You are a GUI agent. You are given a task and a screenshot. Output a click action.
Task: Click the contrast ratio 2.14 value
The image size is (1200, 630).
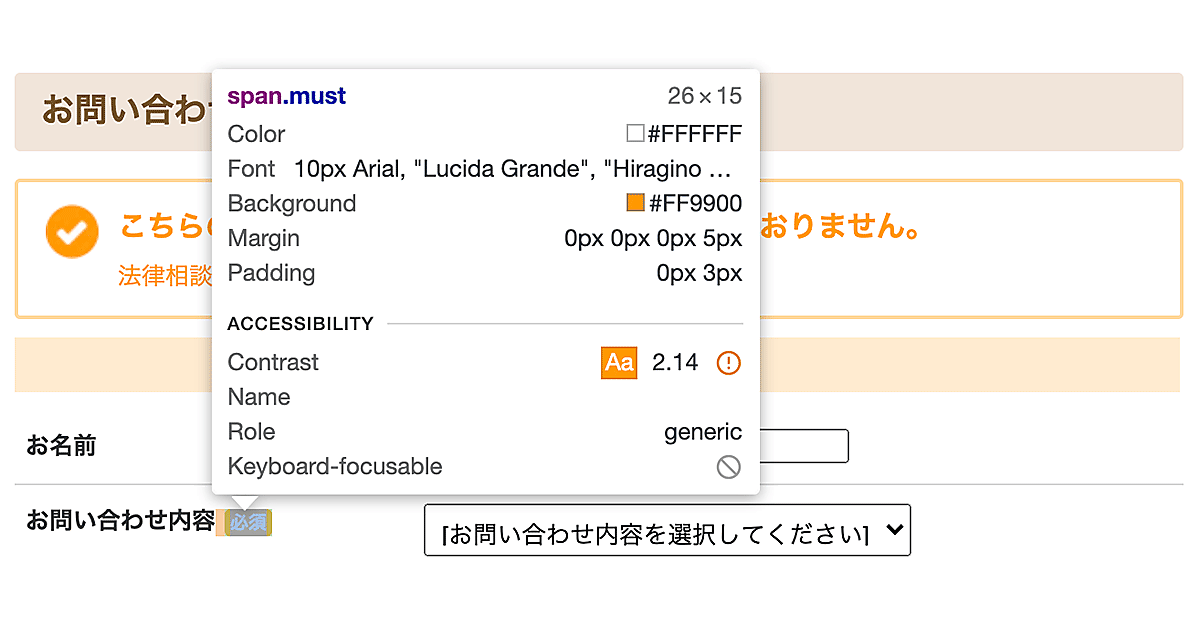coord(675,362)
